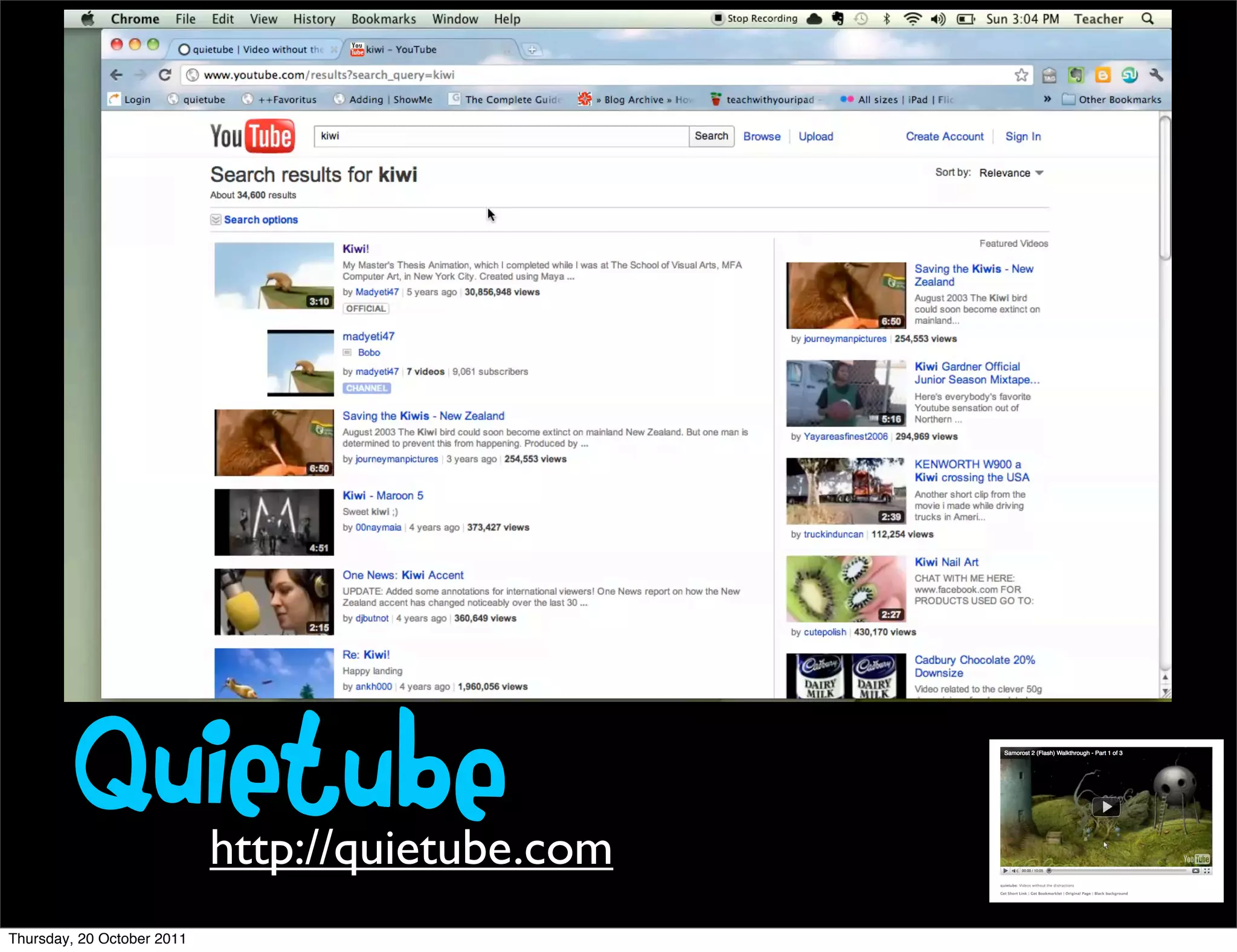Open the Sort by Relevance dropdown
1237x952 pixels.
tap(1011, 173)
